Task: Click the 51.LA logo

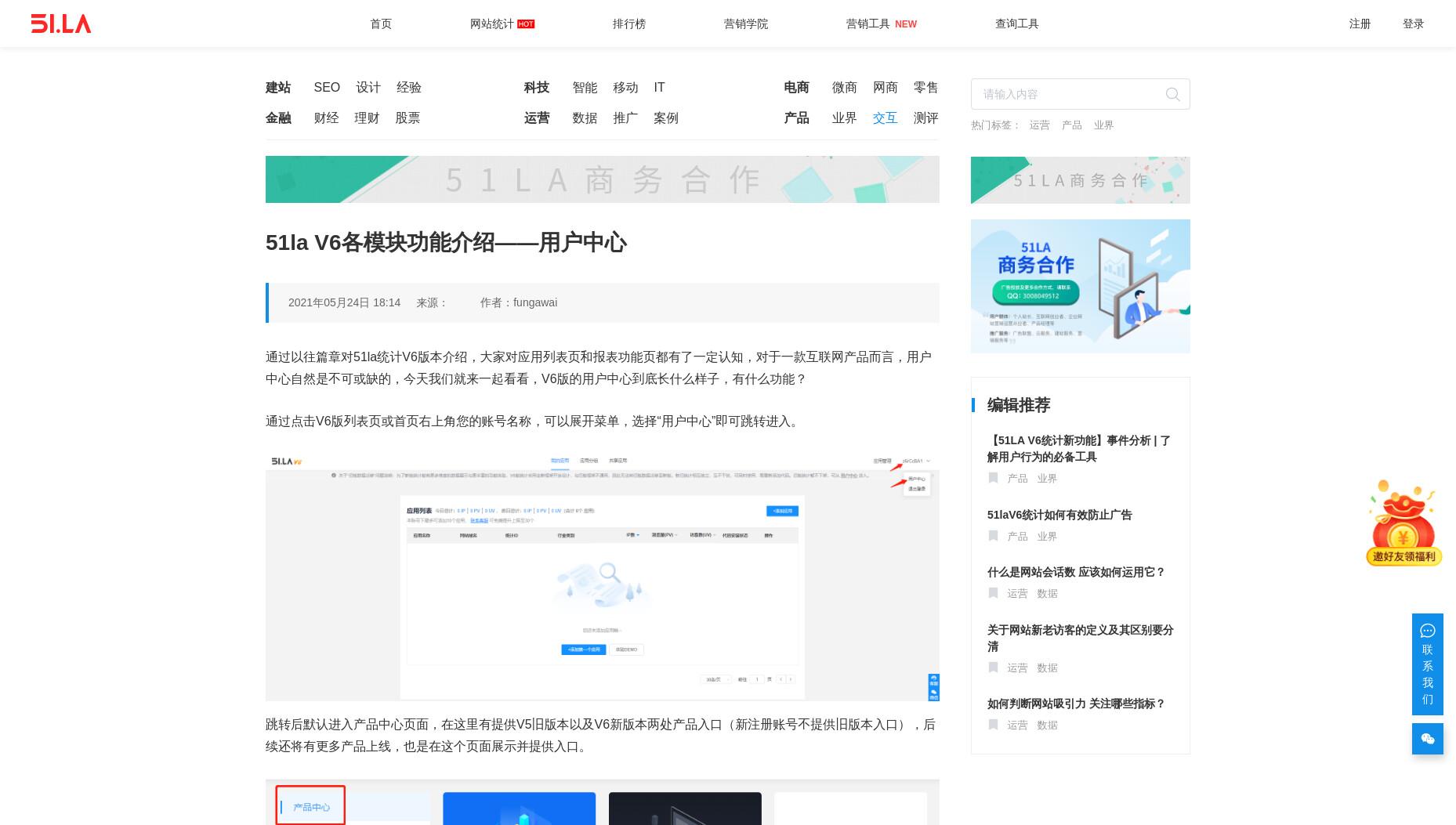Action: (61, 24)
